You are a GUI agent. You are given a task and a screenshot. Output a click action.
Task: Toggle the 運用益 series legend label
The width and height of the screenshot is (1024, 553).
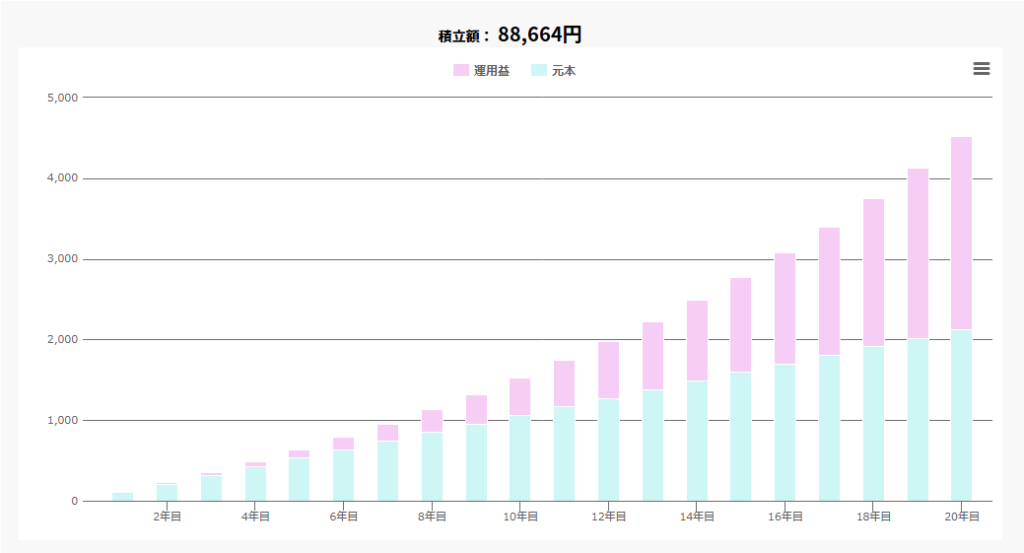tap(491, 71)
